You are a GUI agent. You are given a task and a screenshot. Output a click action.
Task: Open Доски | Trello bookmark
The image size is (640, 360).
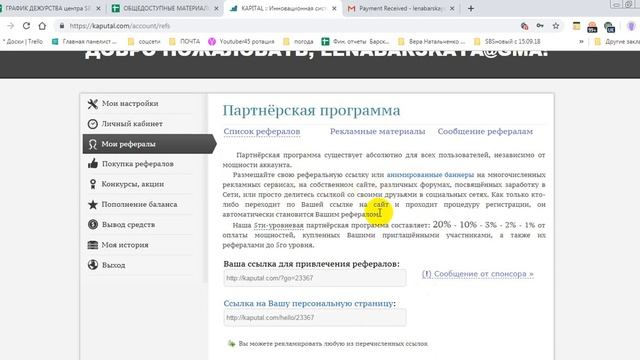pyautogui.click(x=23, y=41)
